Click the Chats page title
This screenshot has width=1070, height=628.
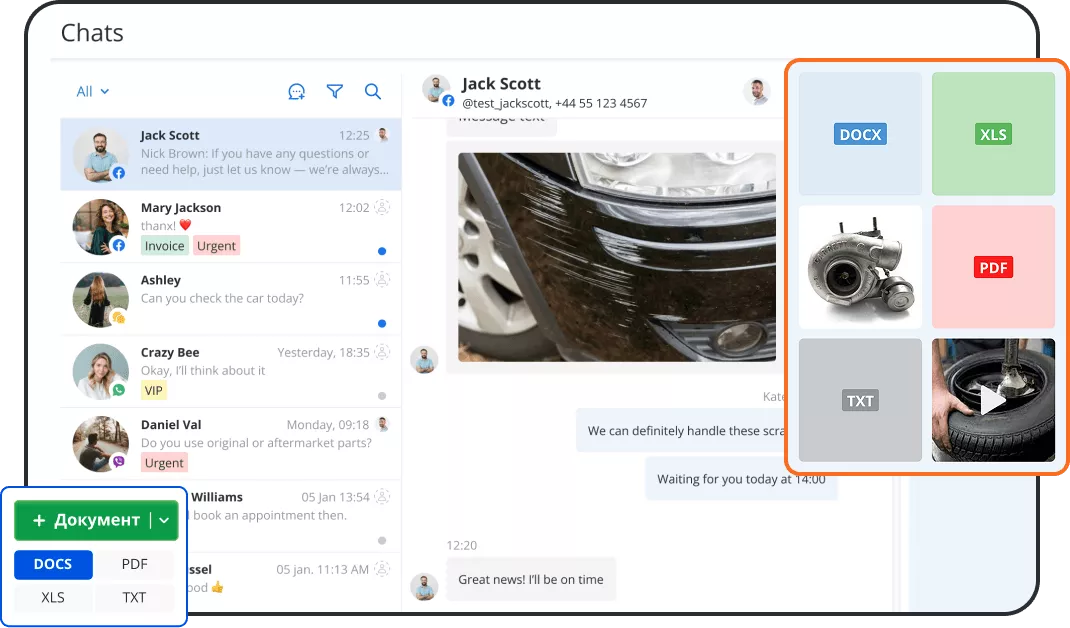[92, 33]
